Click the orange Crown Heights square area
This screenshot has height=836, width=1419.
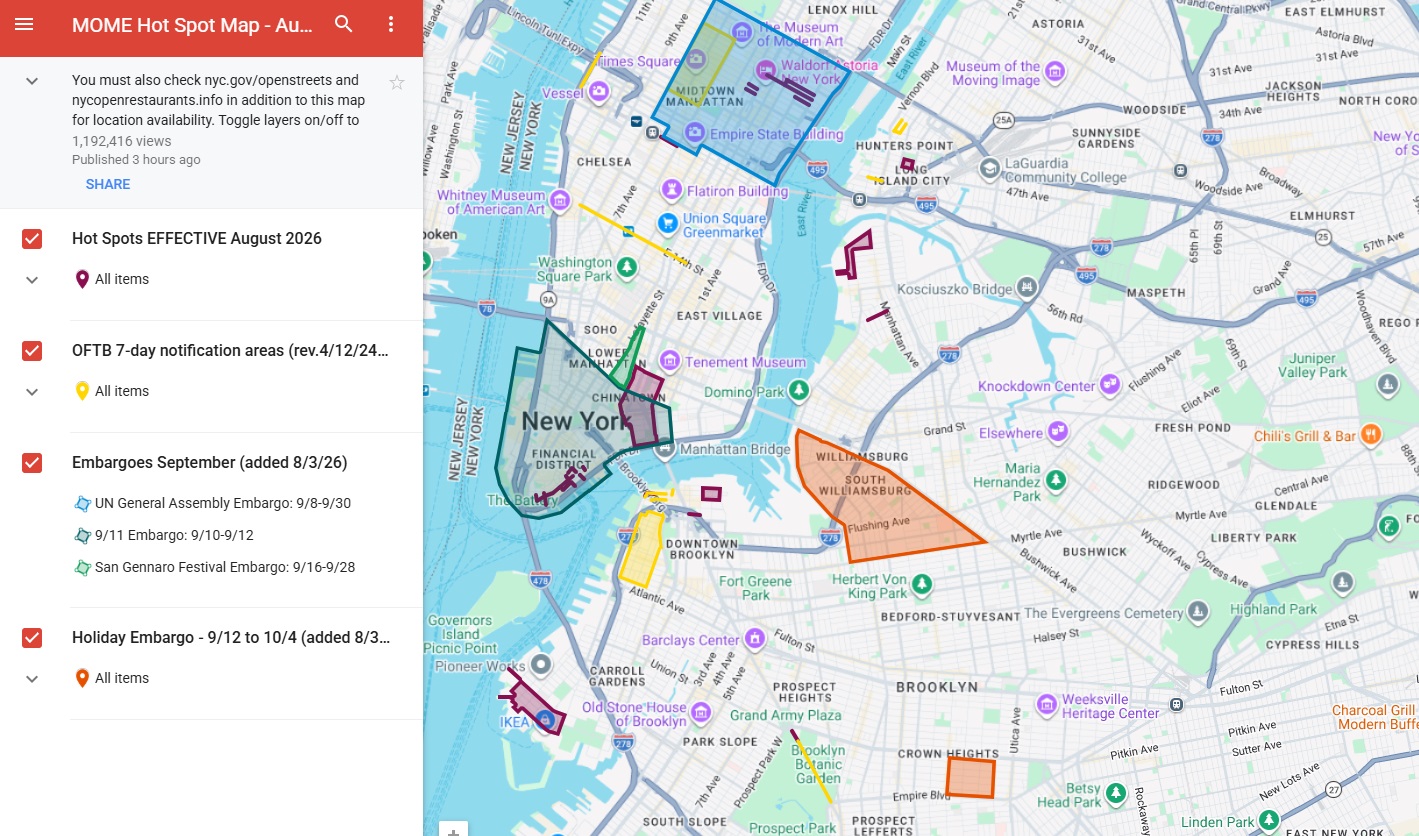click(x=971, y=778)
